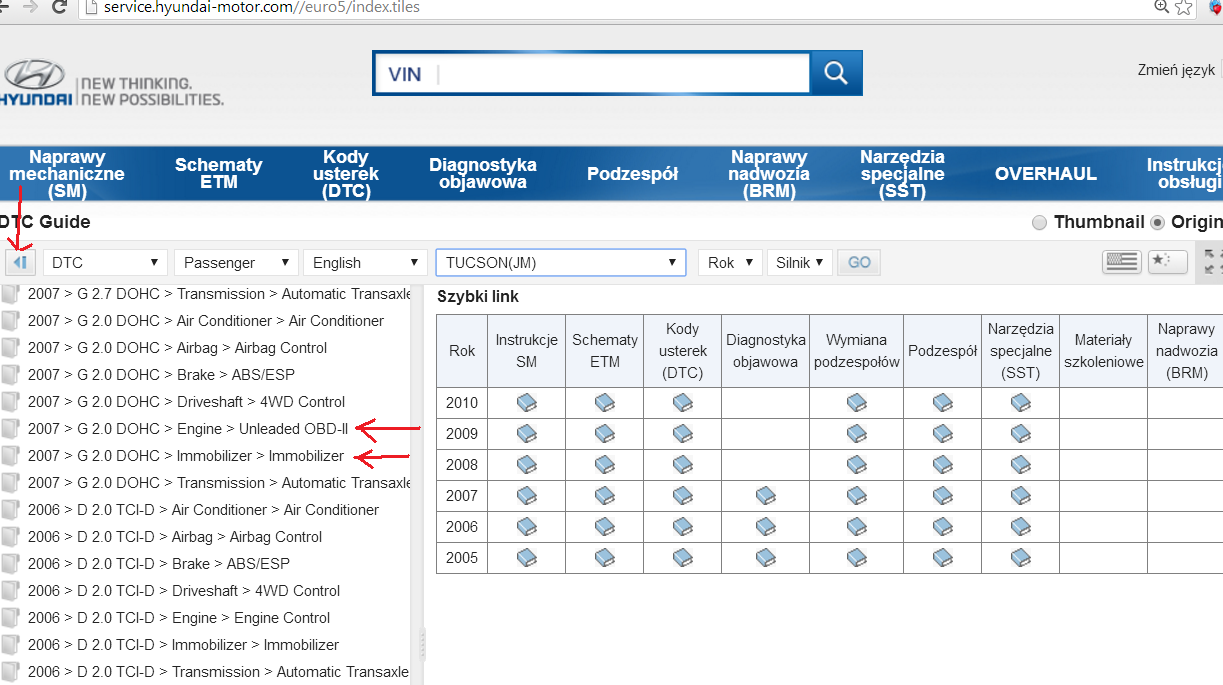
Task: Open 2007 G 2.0 DOHC Unleaded OBD-II
Action: click(x=188, y=428)
